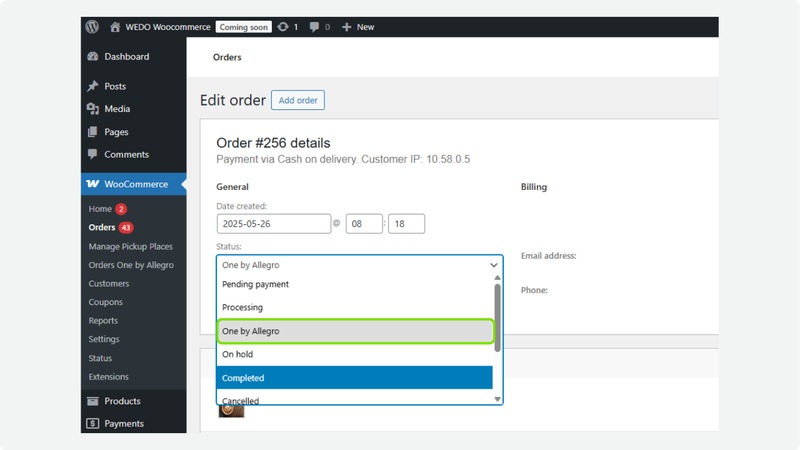Click the Date created input field
800x450 pixels.
pos(273,224)
